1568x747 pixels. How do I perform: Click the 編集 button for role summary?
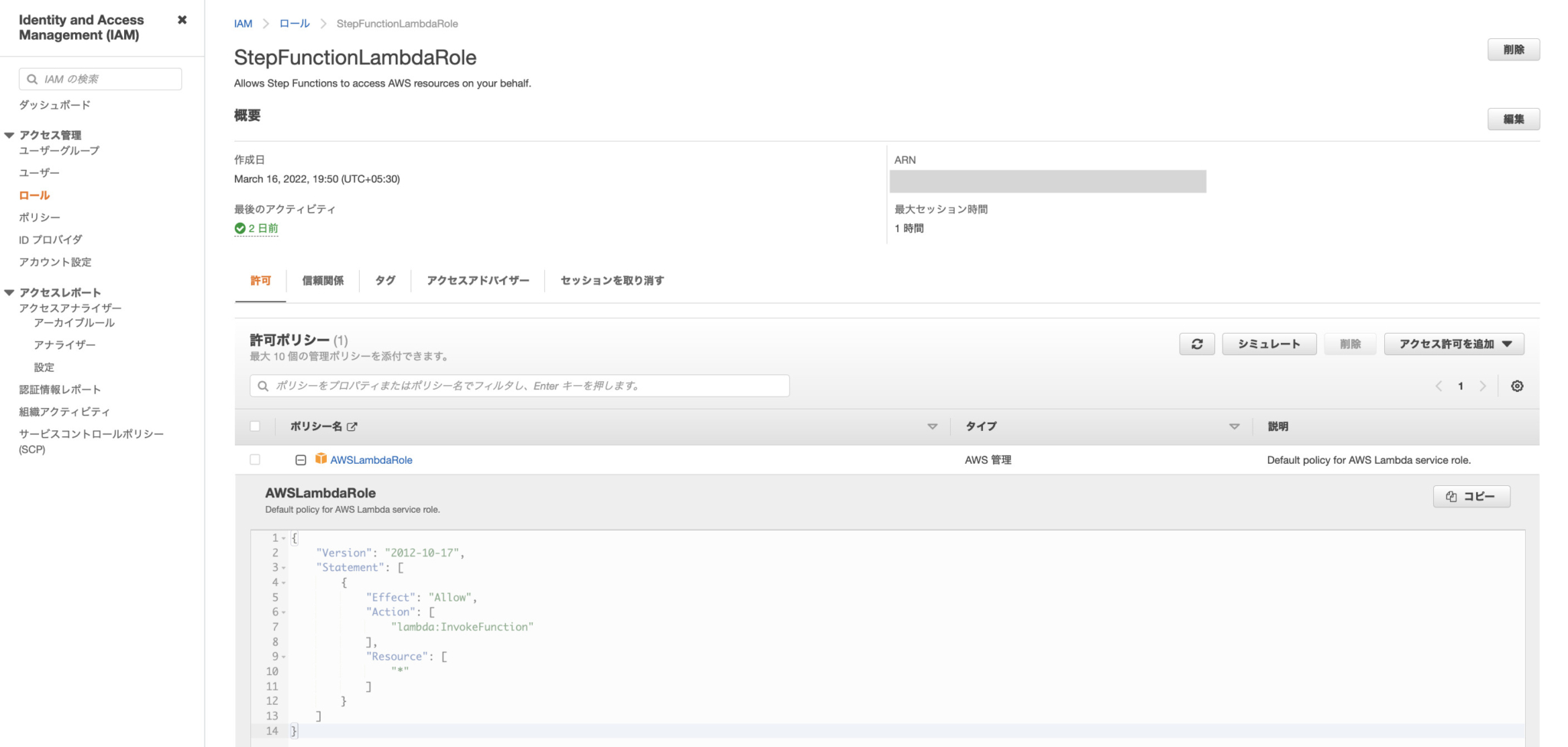pyautogui.click(x=1514, y=119)
